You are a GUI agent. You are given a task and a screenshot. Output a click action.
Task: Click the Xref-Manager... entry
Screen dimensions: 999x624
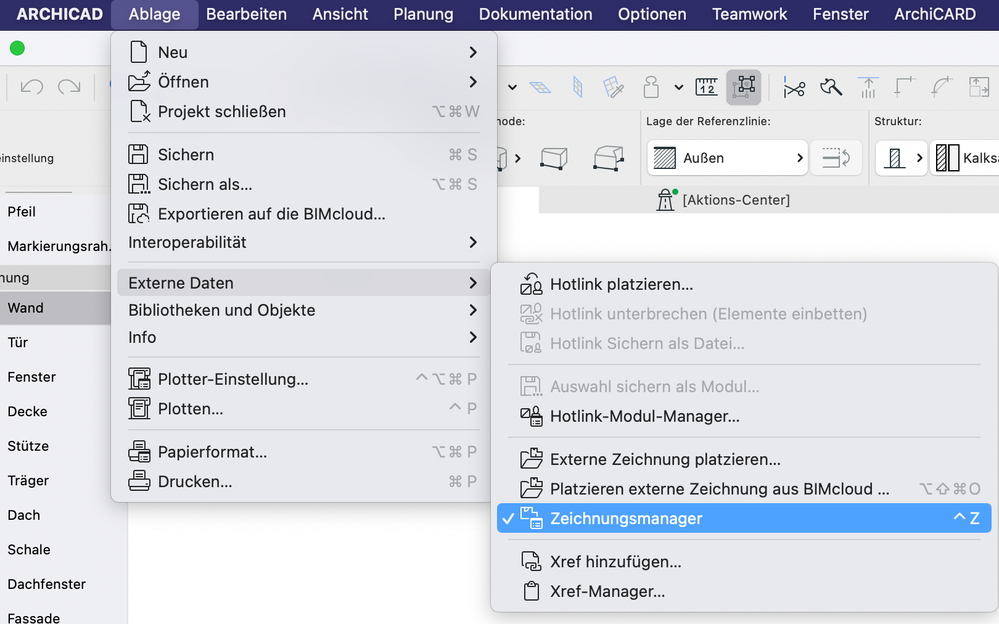[607, 591]
